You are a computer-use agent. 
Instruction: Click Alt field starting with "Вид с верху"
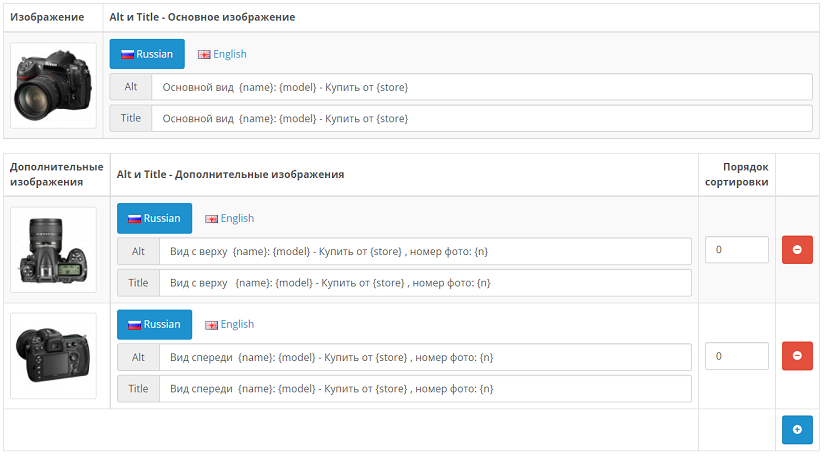click(425, 251)
